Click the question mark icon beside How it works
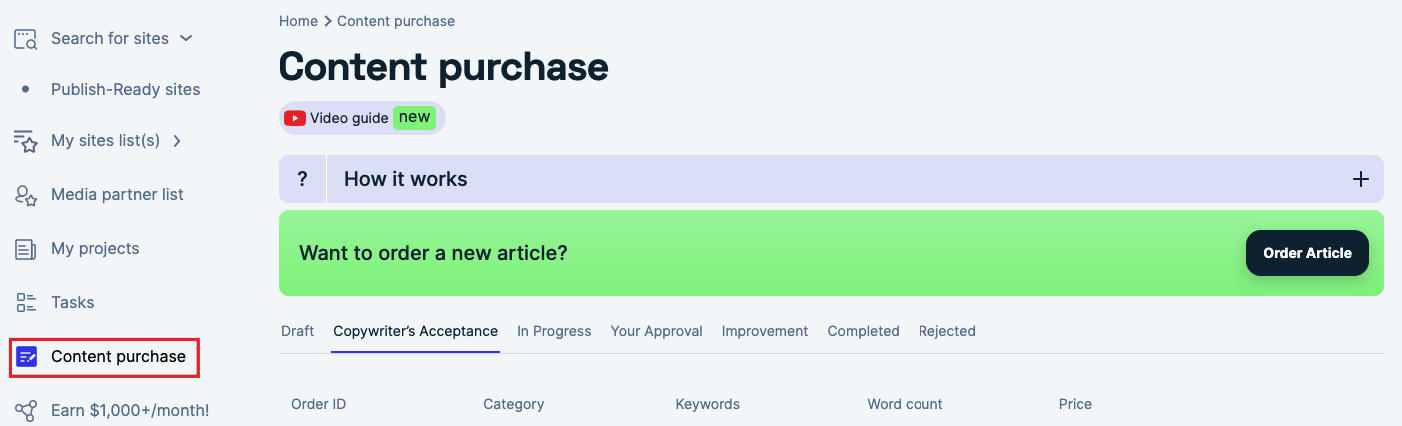Viewport: 1402px width, 426px height. (302, 180)
